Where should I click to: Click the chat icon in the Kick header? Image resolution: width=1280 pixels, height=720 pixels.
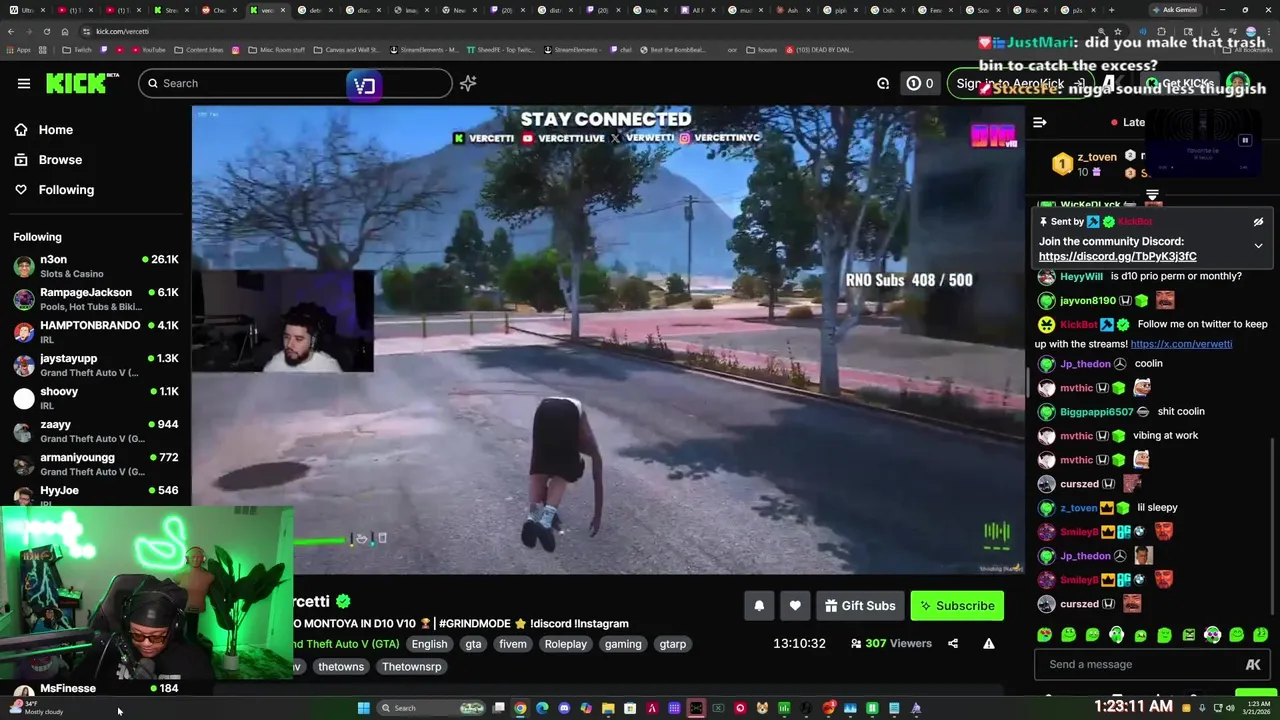click(x=883, y=84)
